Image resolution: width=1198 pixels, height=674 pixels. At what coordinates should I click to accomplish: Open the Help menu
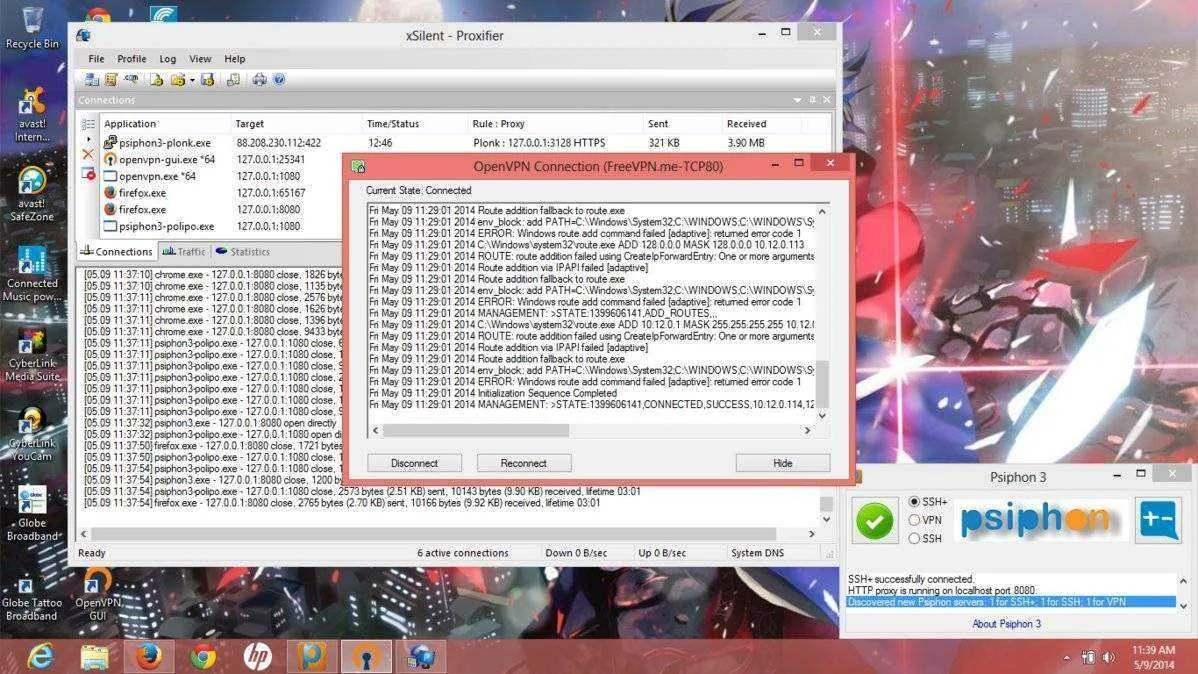[x=235, y=59]
